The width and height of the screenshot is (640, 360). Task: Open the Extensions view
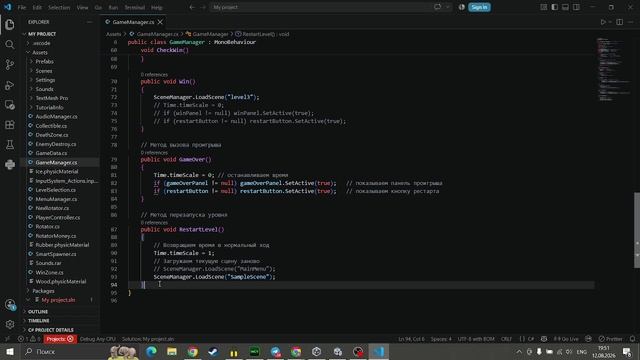point(10,124)
